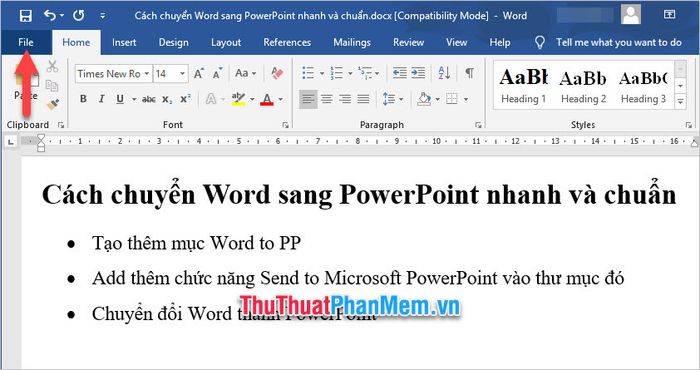Open Line and Paragraph Spacing
Screen dimensions: 700x370
[389, 99]
